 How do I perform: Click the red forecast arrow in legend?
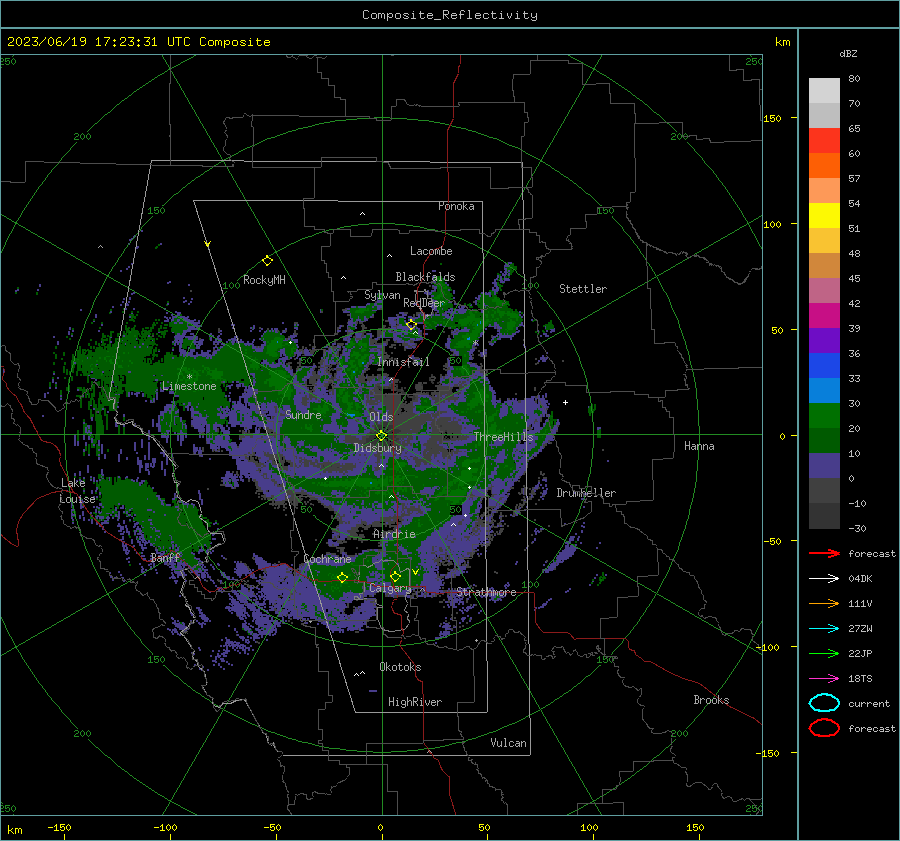[x=824, y=553]
